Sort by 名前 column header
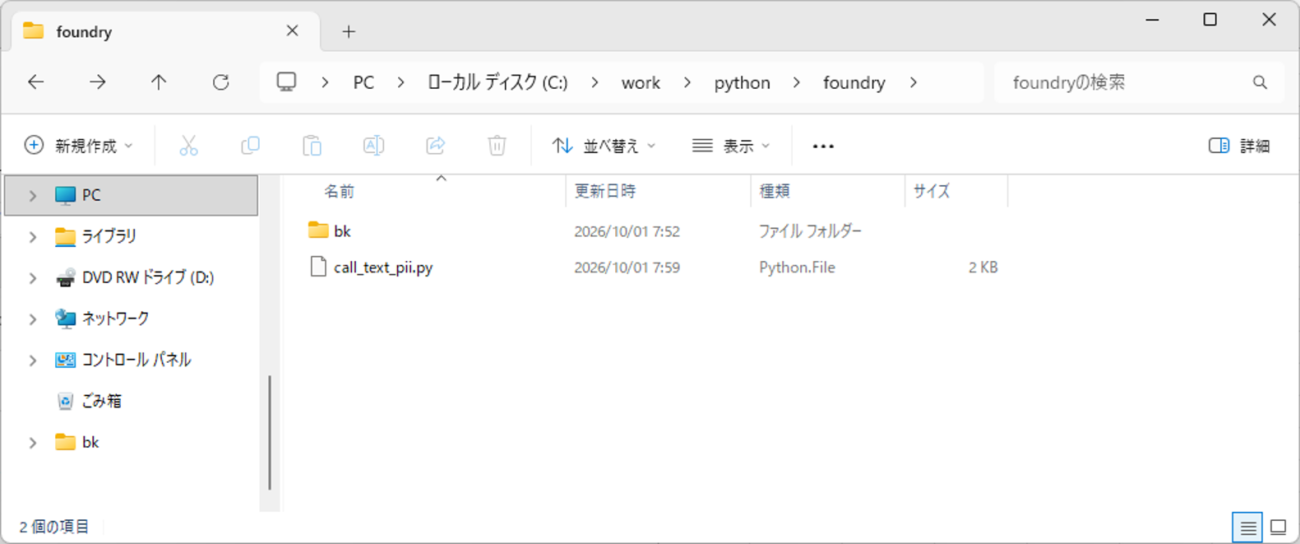The width and height of the screenshot is (1300, 544). click(x=425, y=191)
